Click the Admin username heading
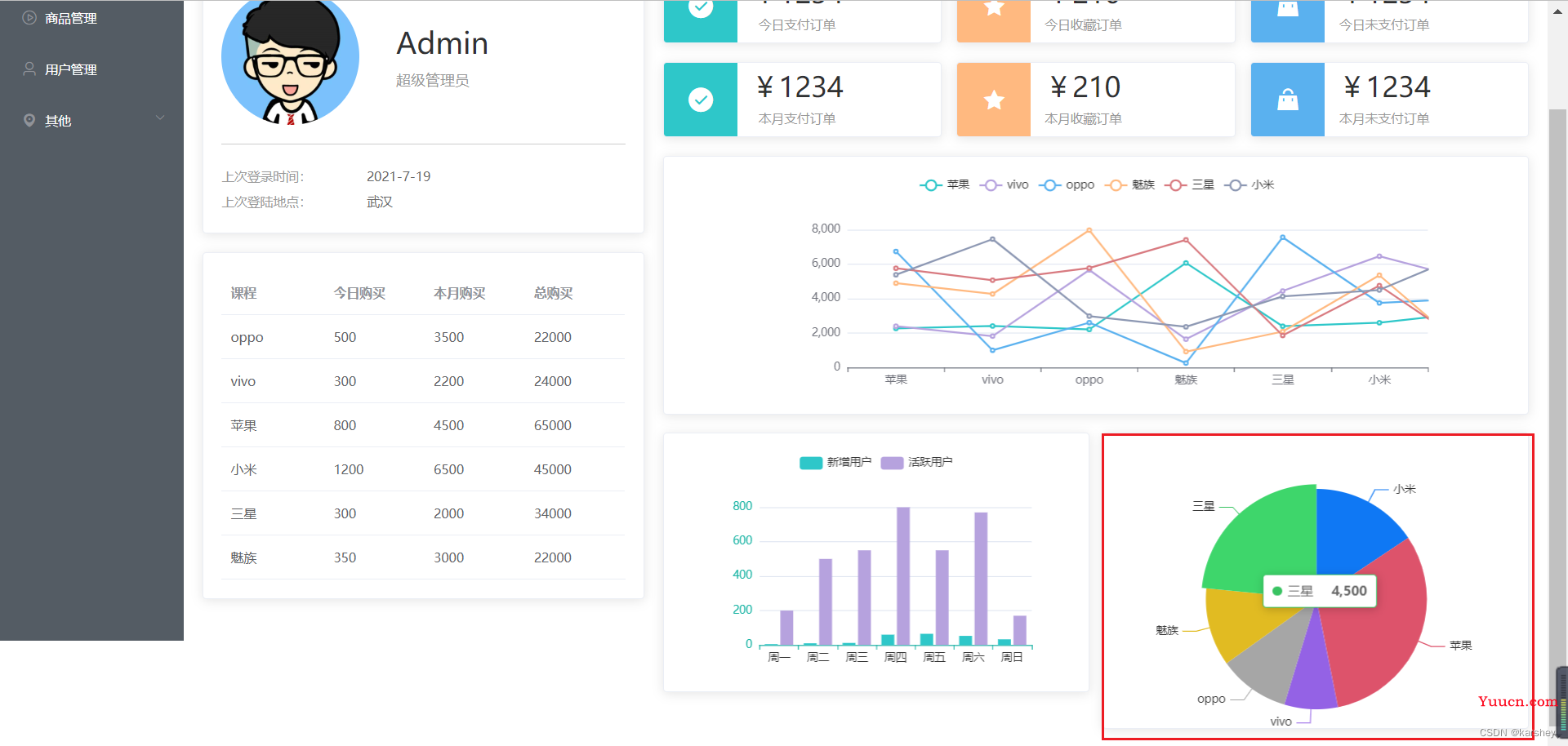Image resolution: width=1568 pixels, height=746 pixels. pyautogui.click(x=443, y=43)
